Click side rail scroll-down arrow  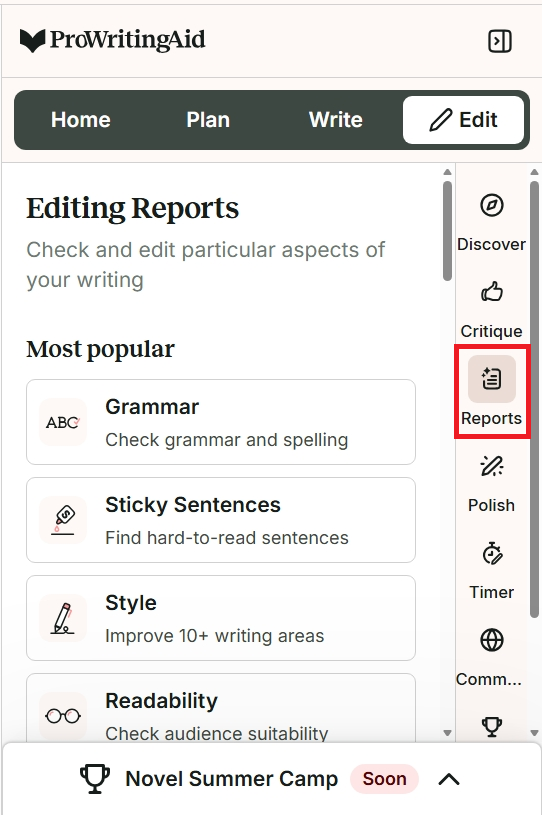pyautogui.click(x=534, y=733)
